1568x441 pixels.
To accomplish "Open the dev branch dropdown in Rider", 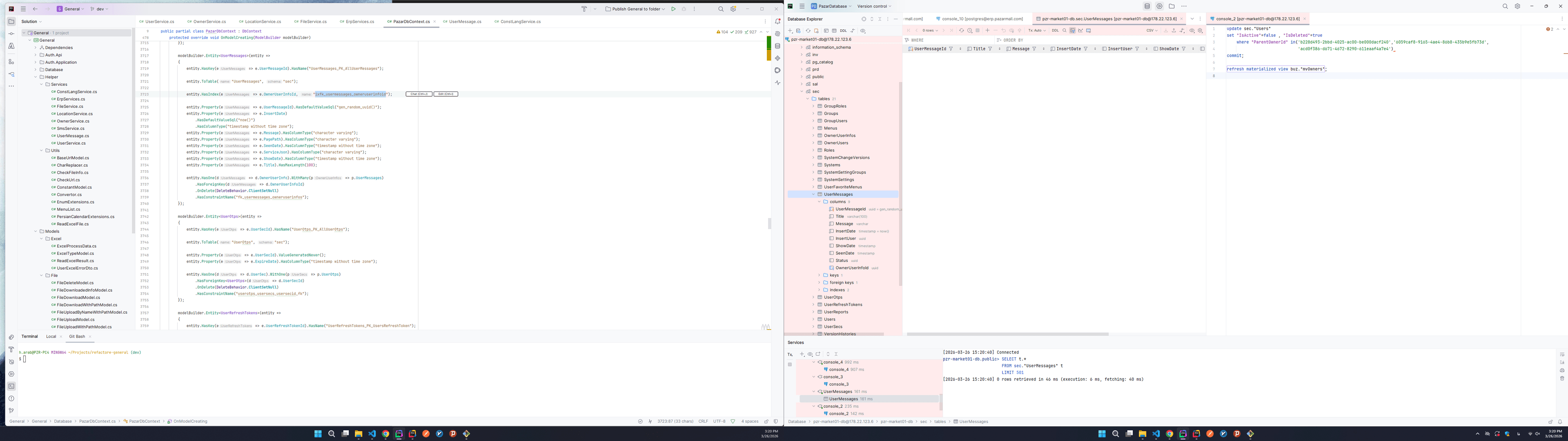I will (x=100, y=9).
